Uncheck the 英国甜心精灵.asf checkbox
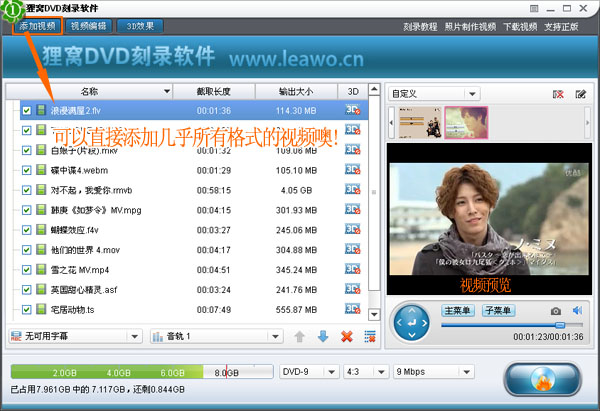This screenshot has width=600, height=411. 26,290
